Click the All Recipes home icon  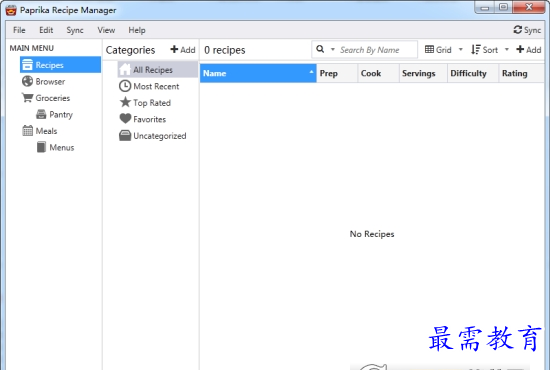coord(125,69)
